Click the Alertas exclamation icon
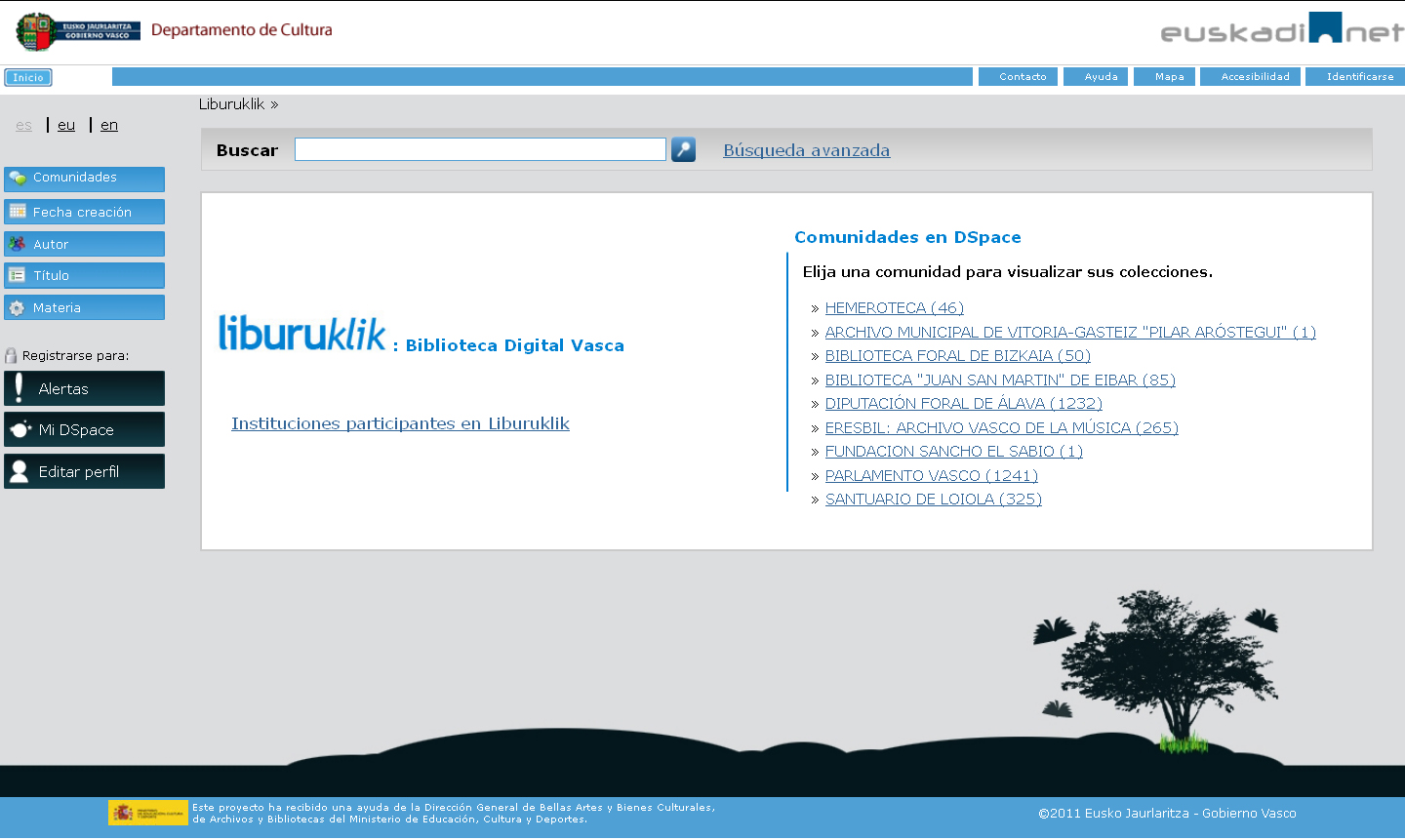The width and height of the screenshot is (1405, 840). coord(19,388)
